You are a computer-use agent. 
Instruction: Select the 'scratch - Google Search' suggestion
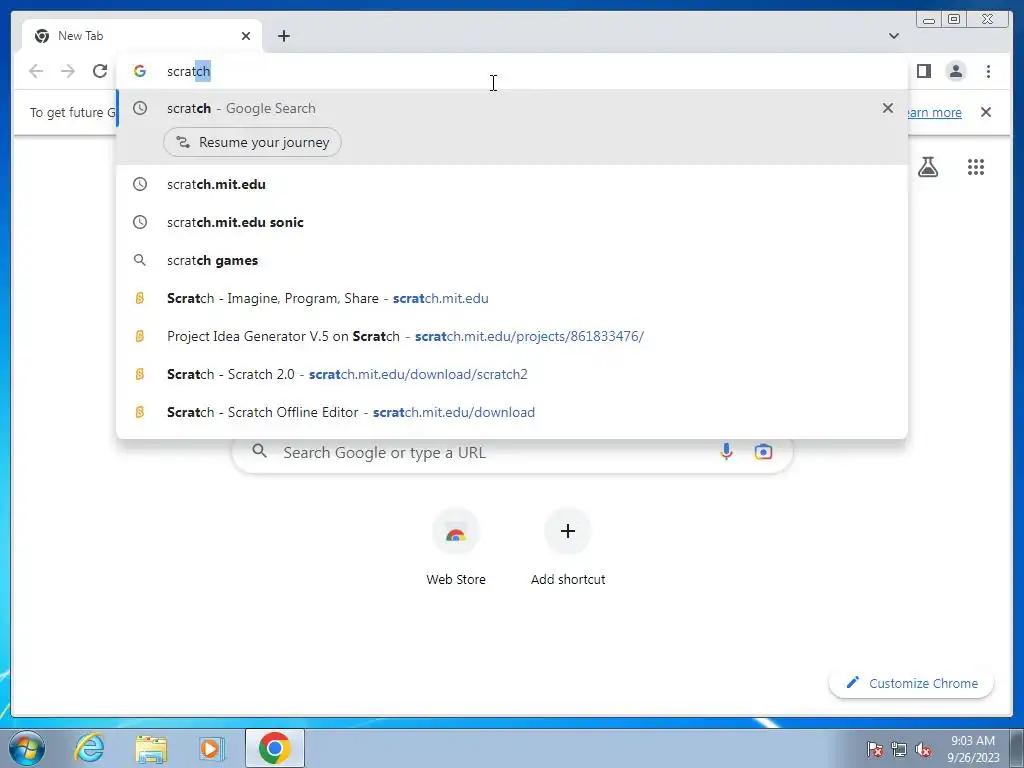(x=512, y=108)
